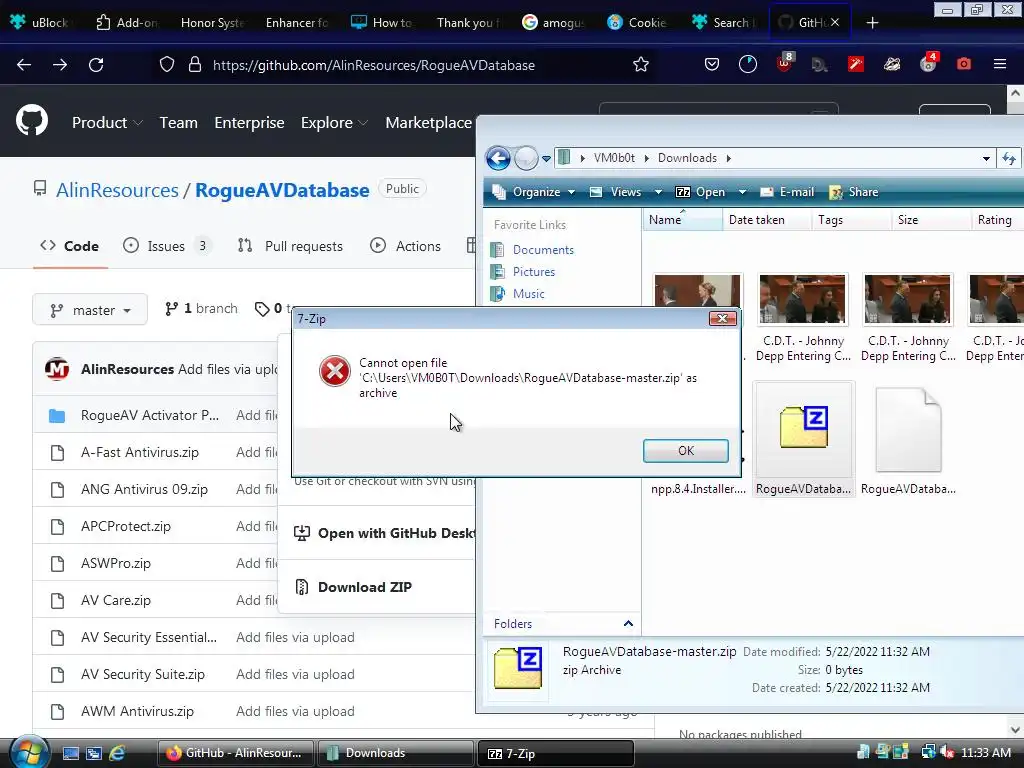1024x768 pixels.
Task: Refresh the Explorer Downloads folder
Action: point(1009,158)
